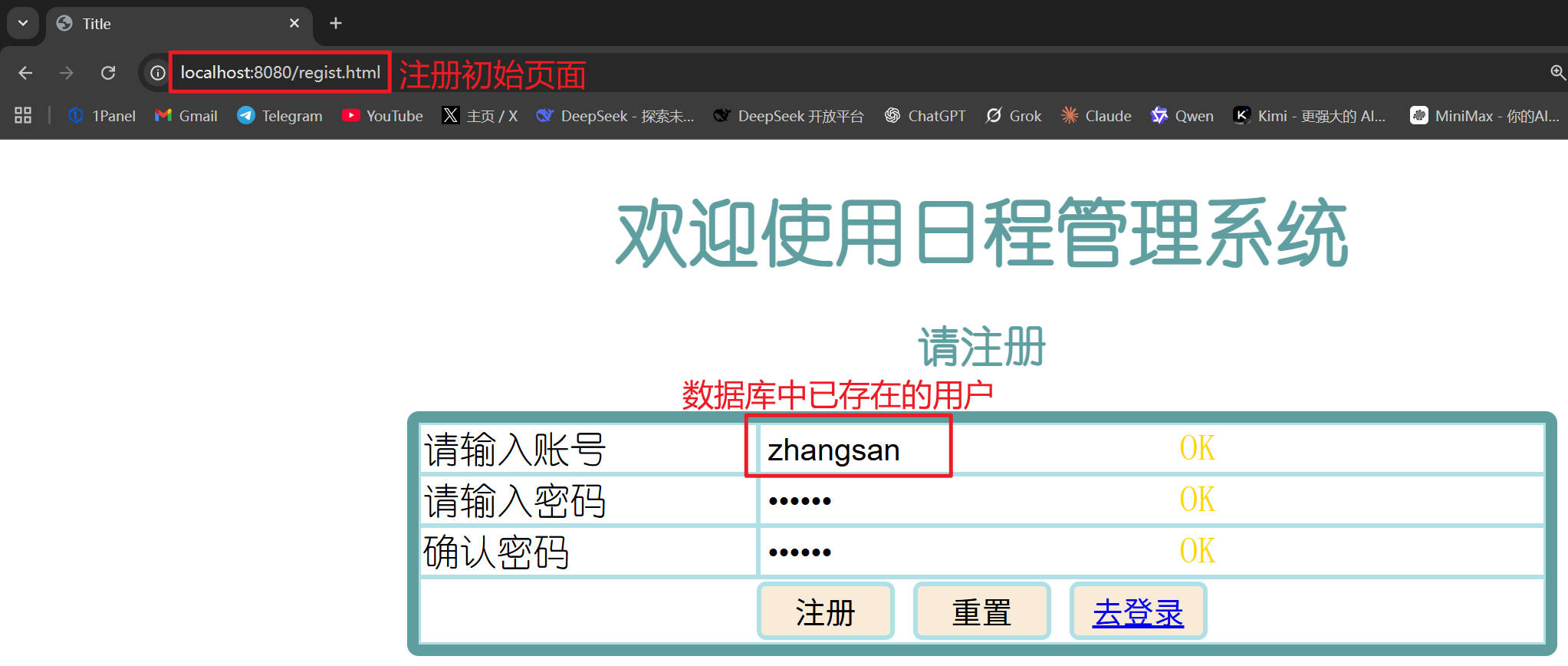The image size is (1568, 666).
Task: Open the Gmail bookmark
Action: pyautogui.click(x=186, y=116)
